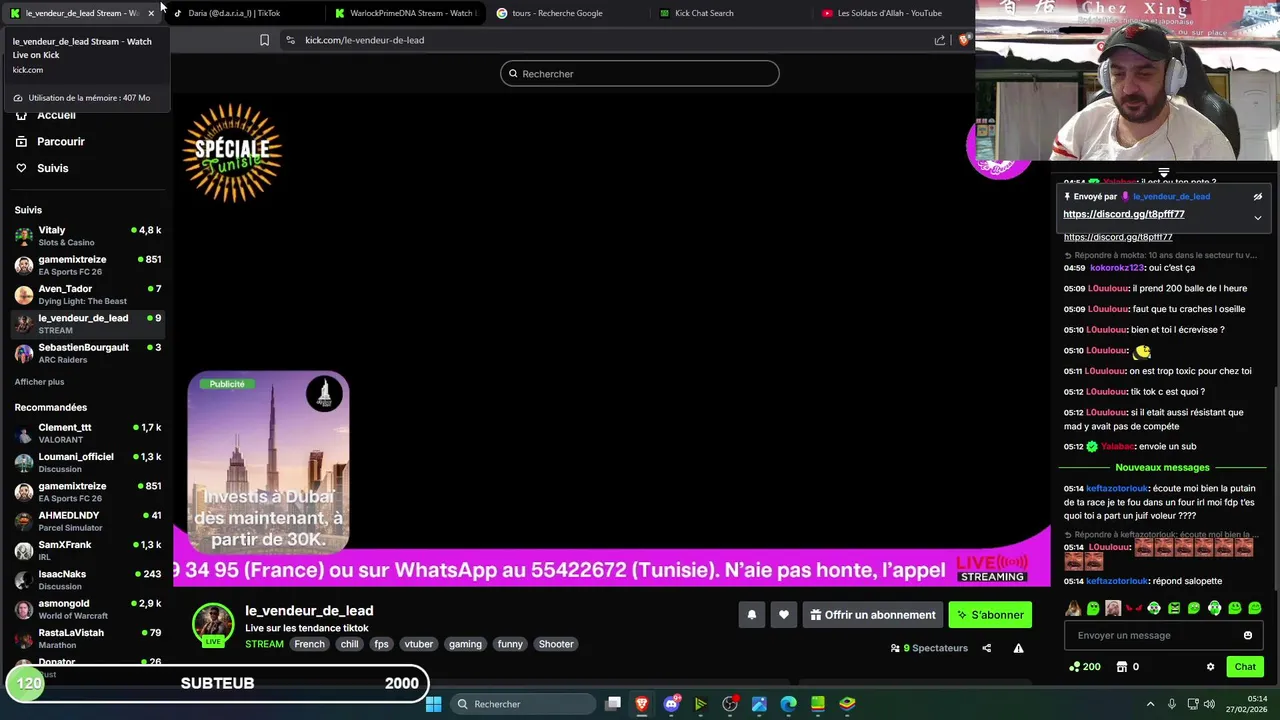This screenshot has height=720, width=1280.
Task: Expand the pinned message chevron
Action: 1258,217
